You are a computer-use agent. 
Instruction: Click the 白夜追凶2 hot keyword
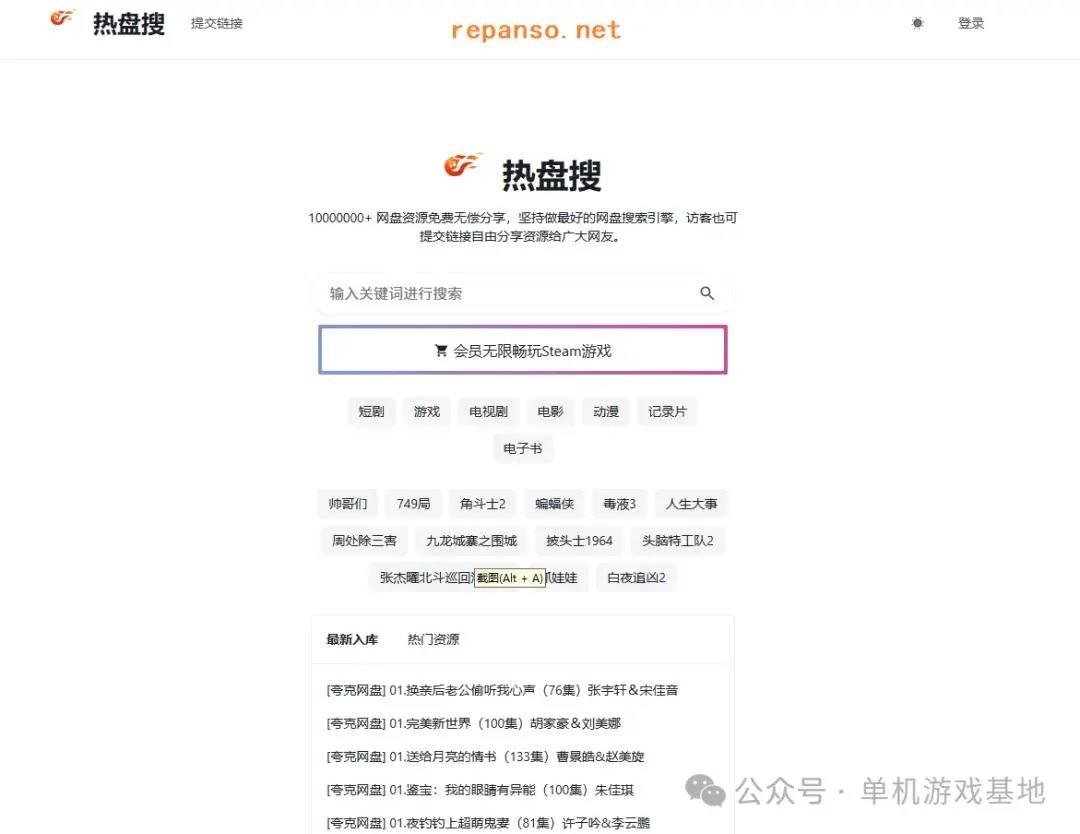pyautogui.click(x=636, y=578)
